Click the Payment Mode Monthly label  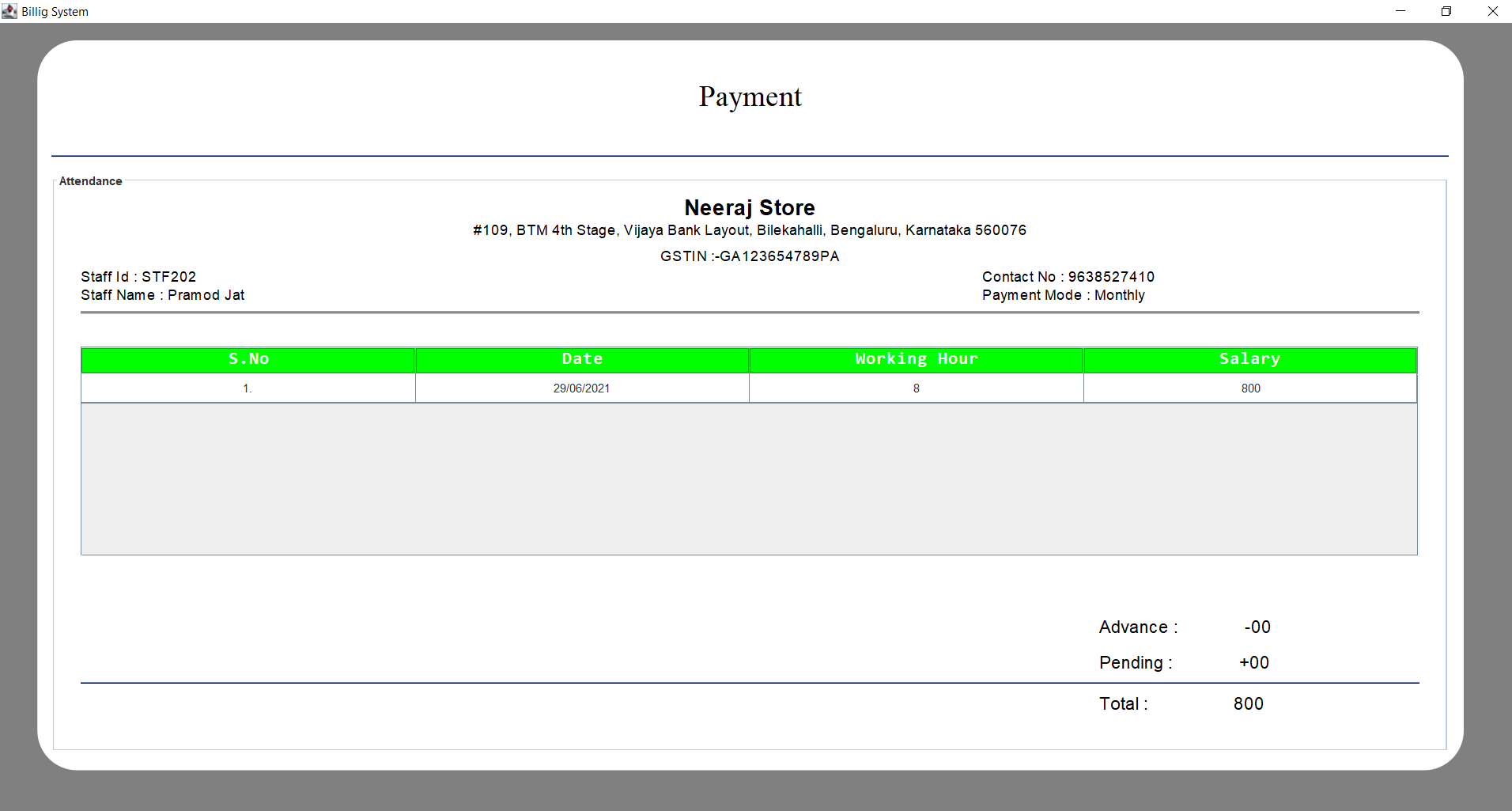tap(1063, 295)
